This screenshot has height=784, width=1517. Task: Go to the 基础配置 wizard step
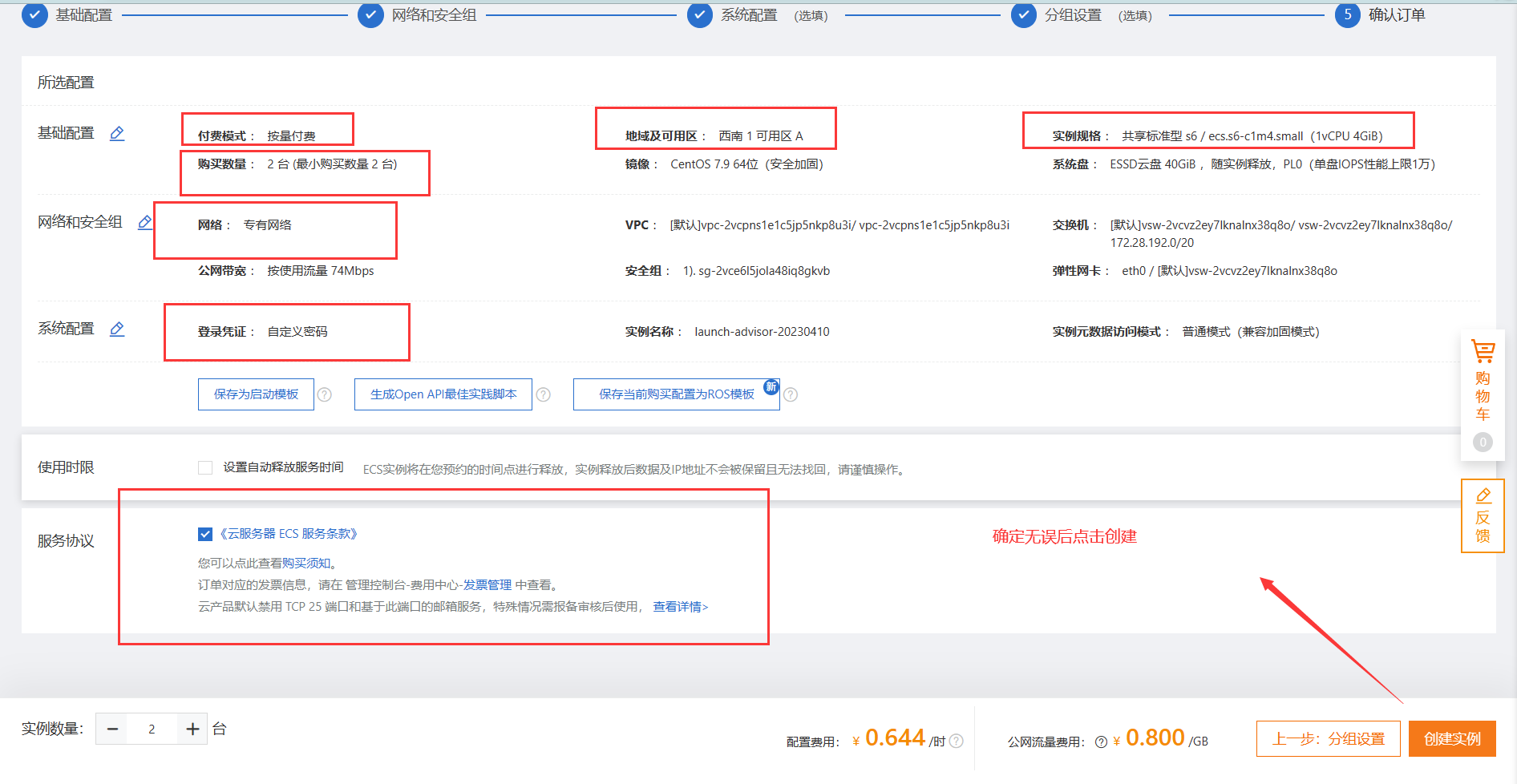[83, 15]
